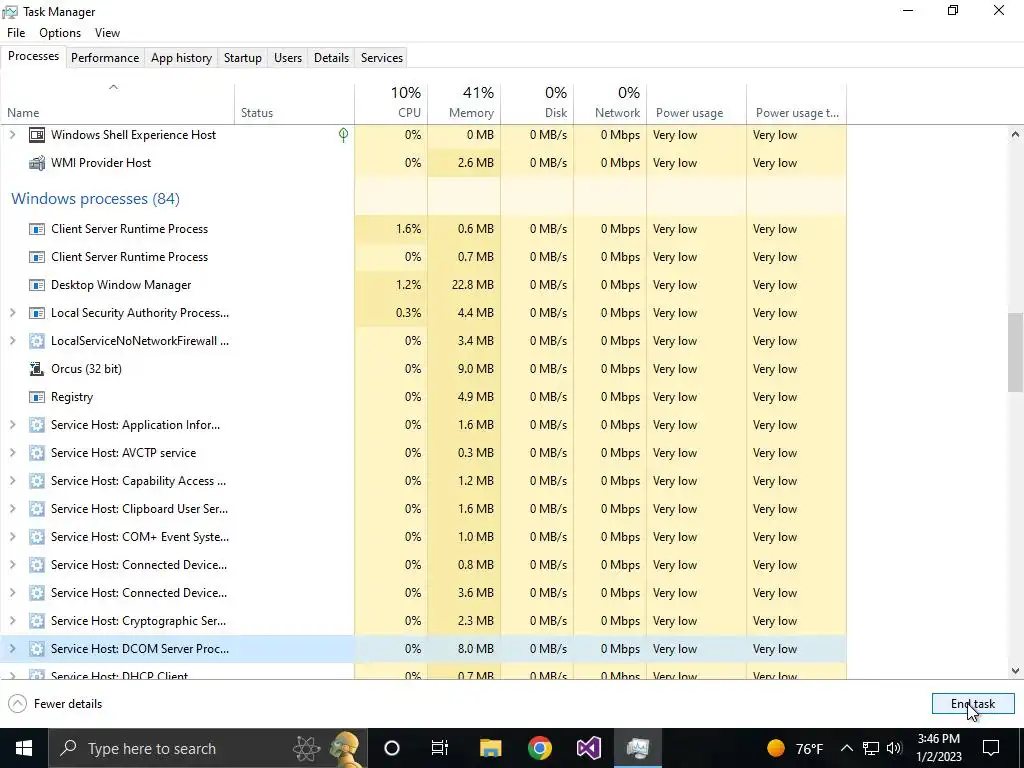Image resolution: width=1024 pixels, height=768 pixels.
Task: Switch to the Services tab
Action: tap(382, 58)
